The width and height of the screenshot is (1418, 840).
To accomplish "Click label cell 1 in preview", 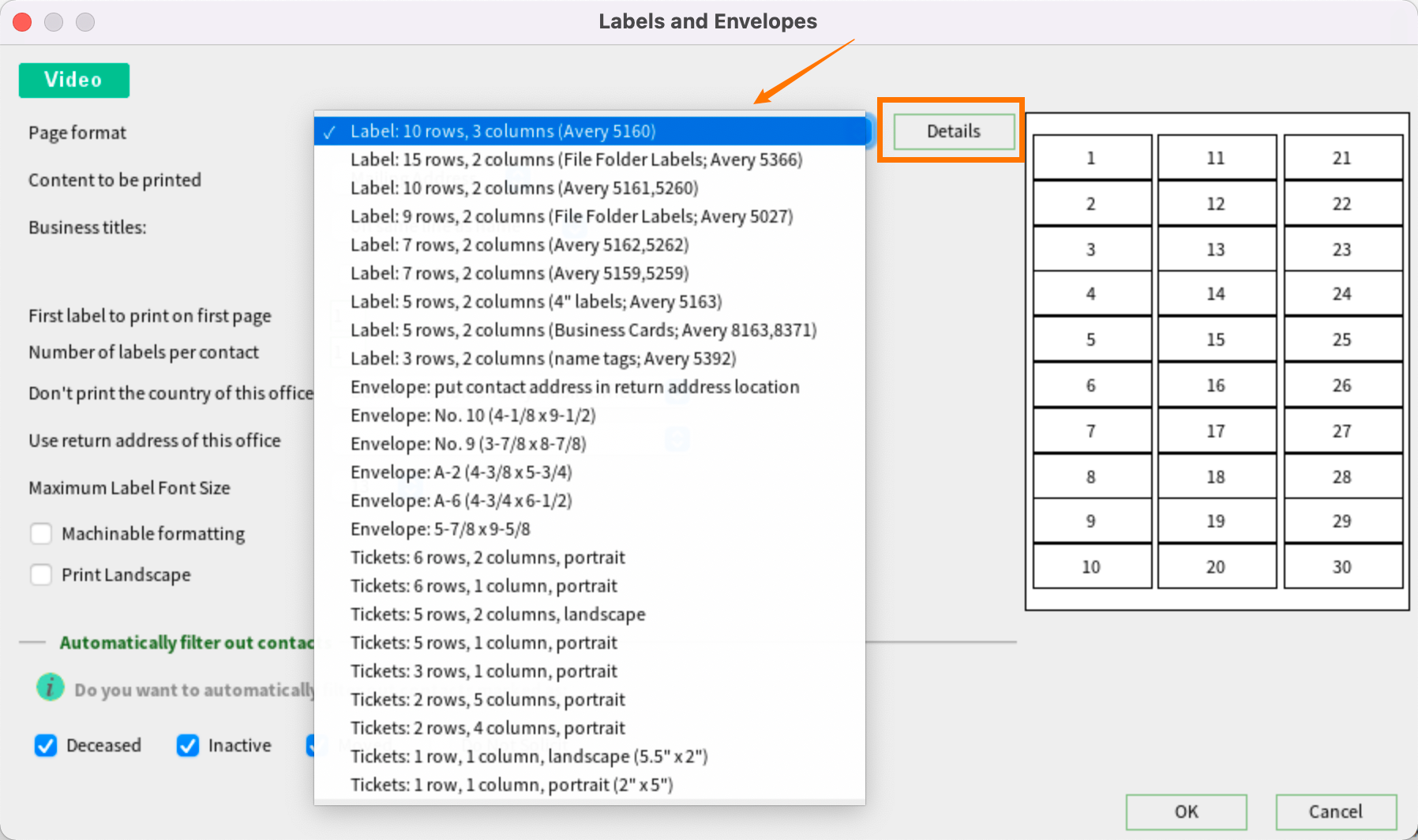I will 1091,158.
